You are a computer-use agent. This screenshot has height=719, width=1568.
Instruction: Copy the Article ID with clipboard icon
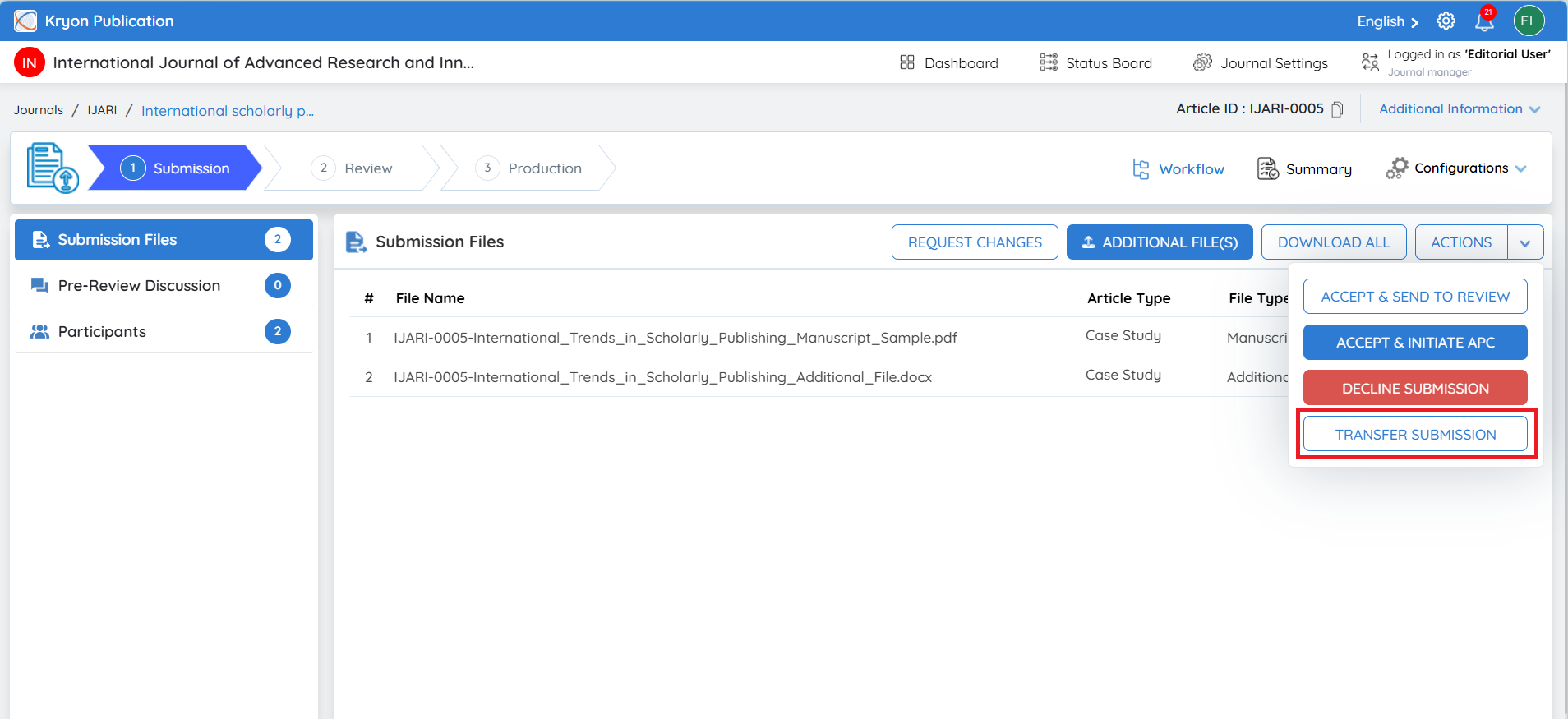point(1337,109)
